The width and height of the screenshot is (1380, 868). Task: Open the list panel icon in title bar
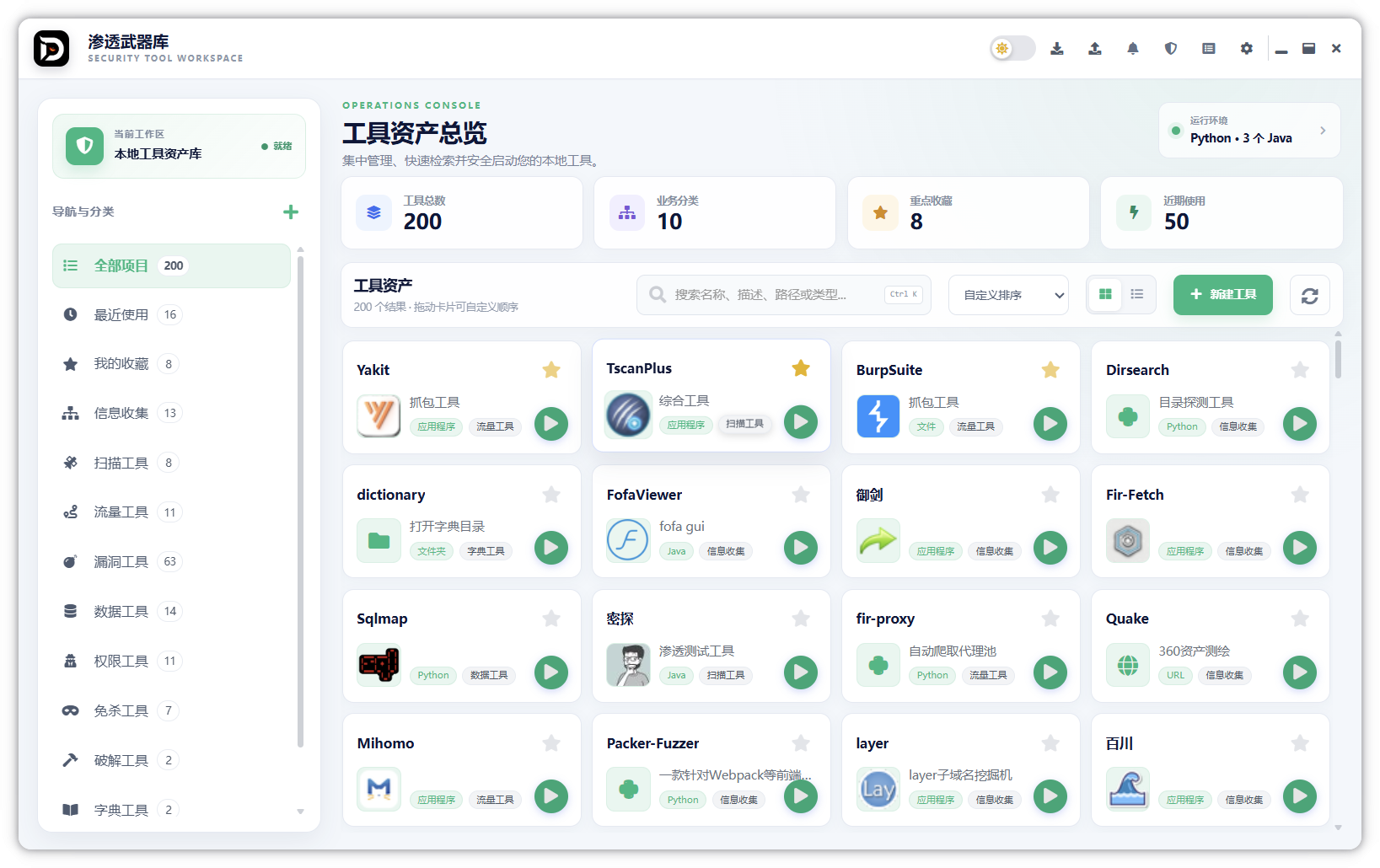coord(1209,49)
